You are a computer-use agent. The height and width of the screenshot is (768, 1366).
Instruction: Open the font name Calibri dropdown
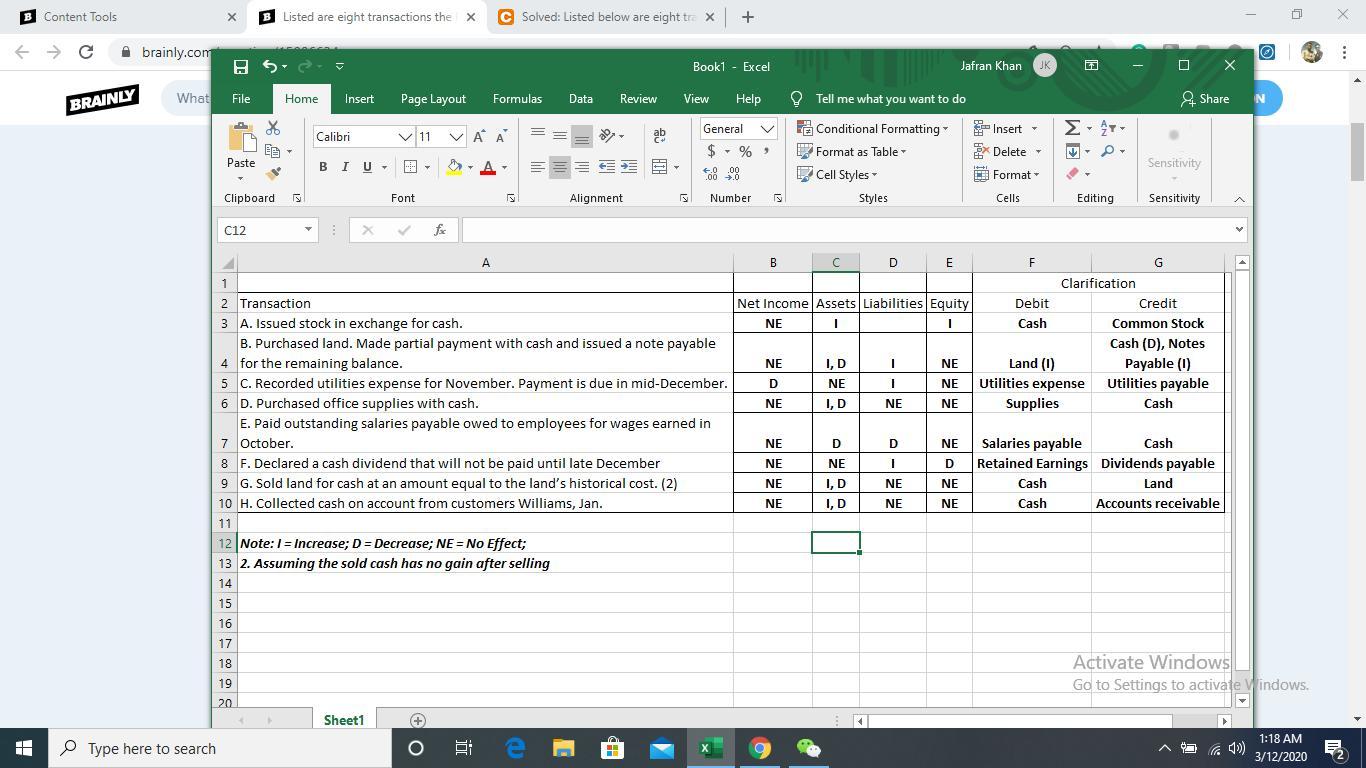point(405,137)
